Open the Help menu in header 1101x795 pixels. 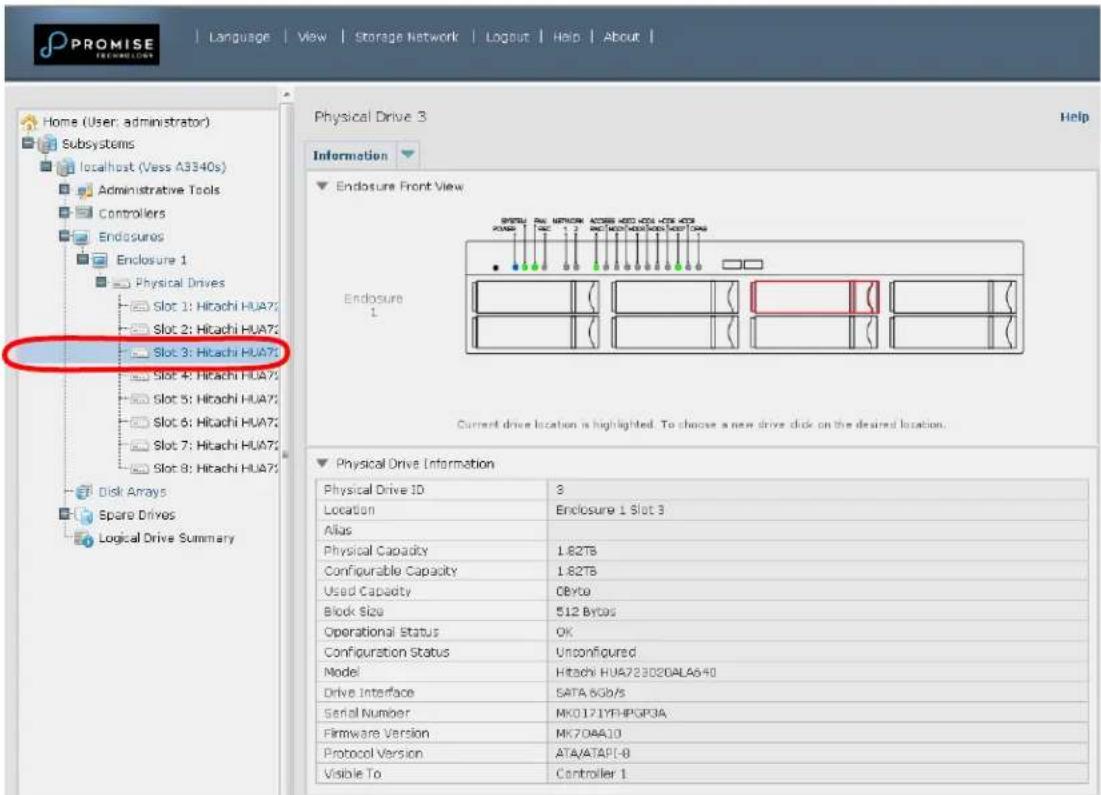(x=567, y=37)
